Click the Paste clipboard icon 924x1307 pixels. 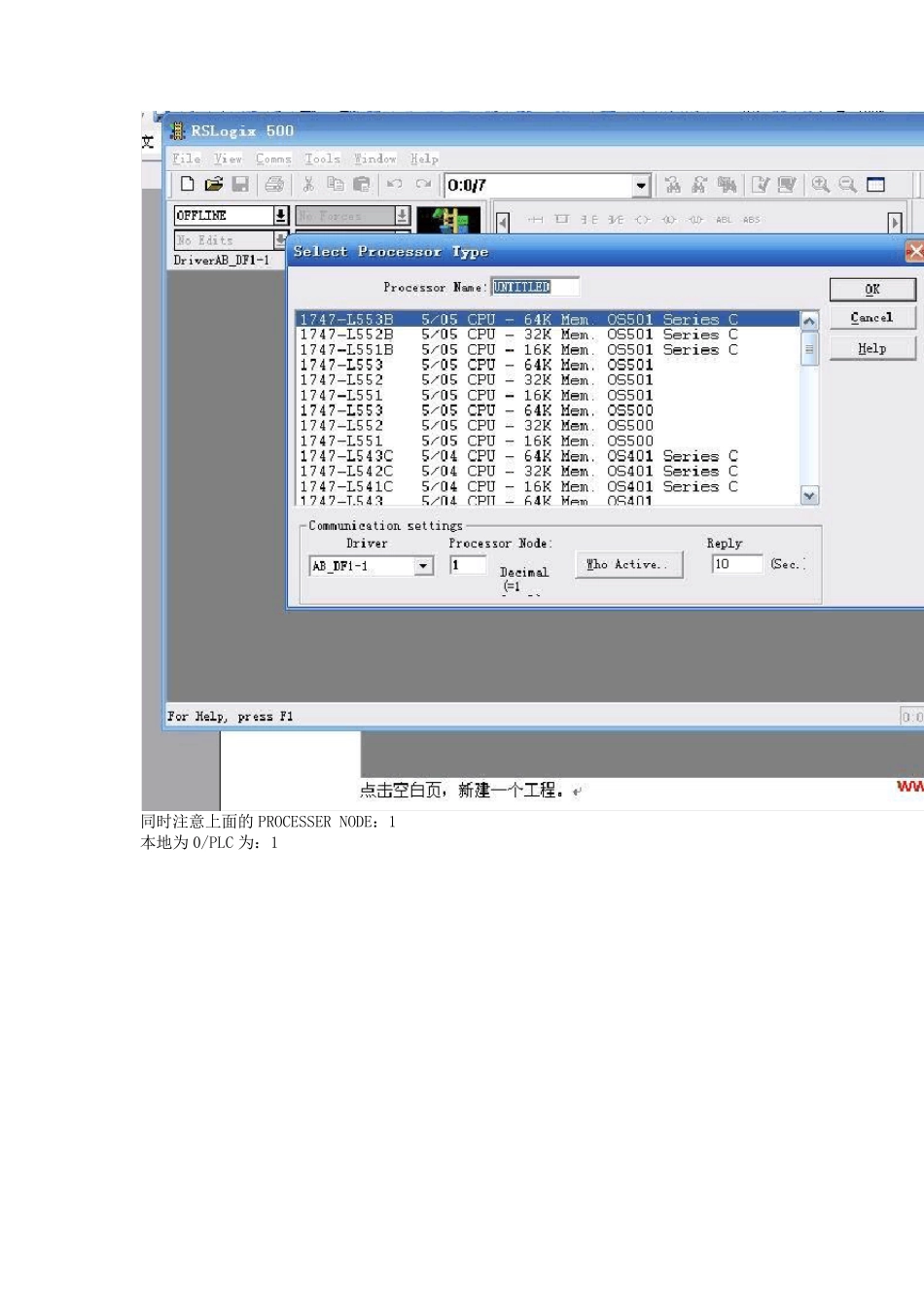pyautogui.click(x=362, y=184)
